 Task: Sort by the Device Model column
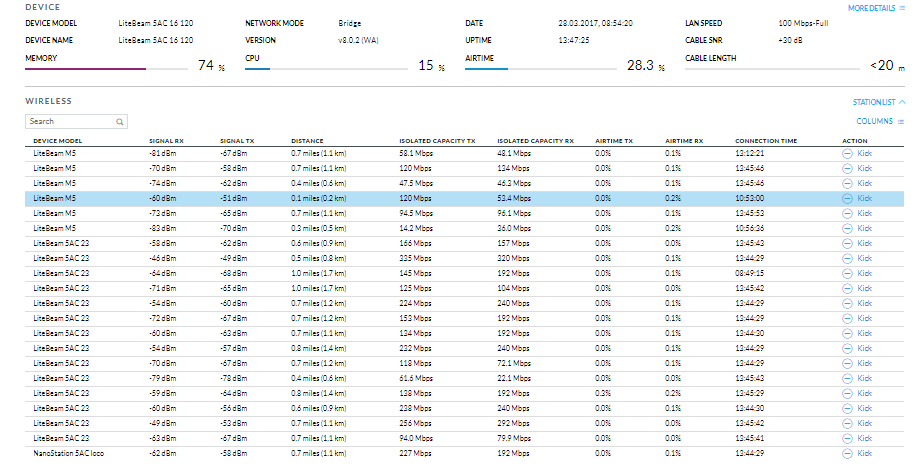click(x=58, y=141)
